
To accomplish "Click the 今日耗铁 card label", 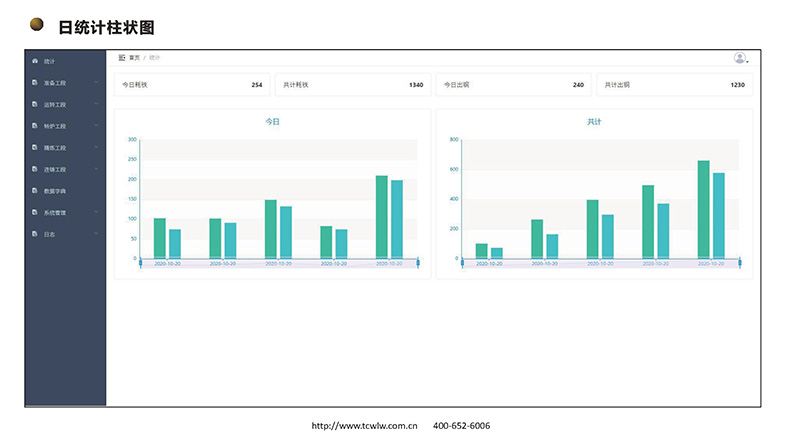I will point(135,85).
